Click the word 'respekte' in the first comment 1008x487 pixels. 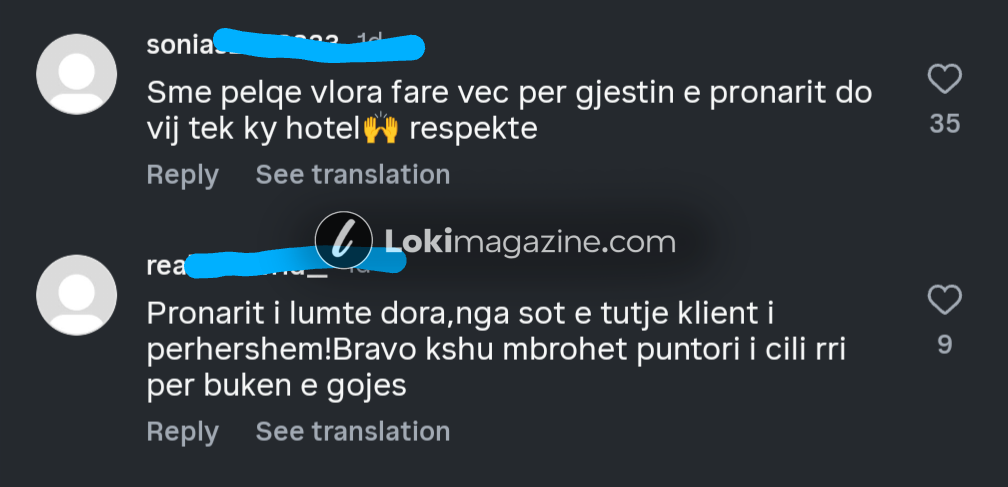(x=473, y=130)
